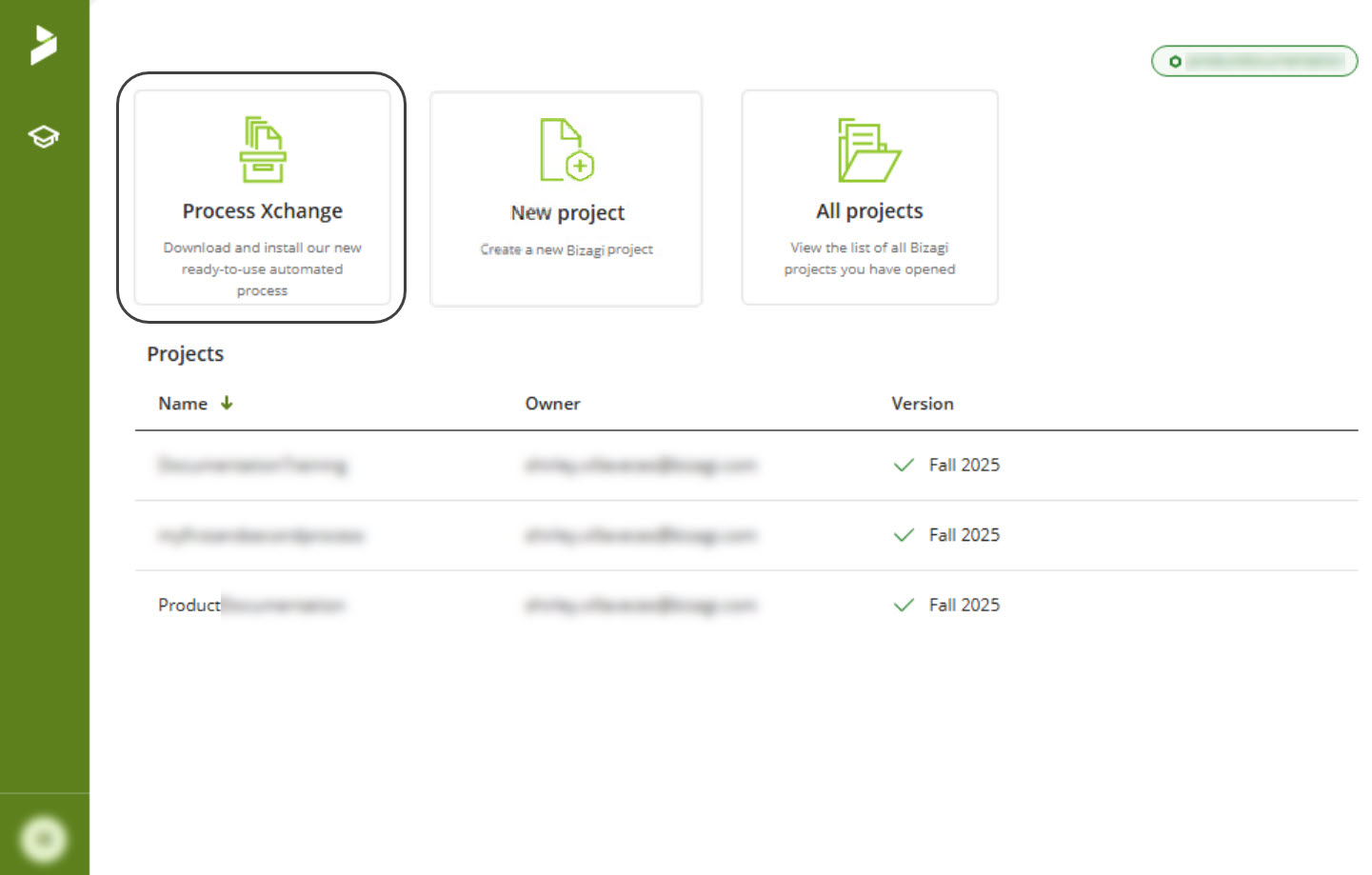Open the All projects card title
The image size is (1372, 875).
coord(869,210)
